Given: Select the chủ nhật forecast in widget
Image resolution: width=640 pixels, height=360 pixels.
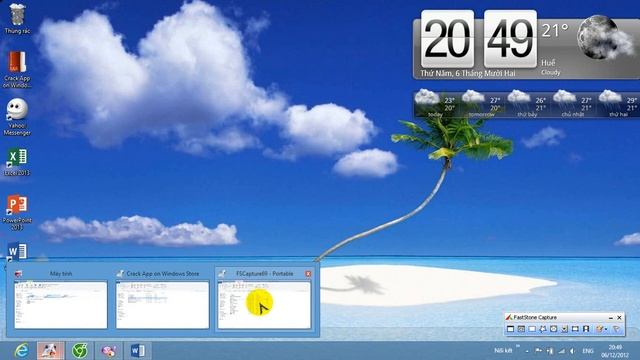Looking at the screenshot, I should tap(573, 104).
